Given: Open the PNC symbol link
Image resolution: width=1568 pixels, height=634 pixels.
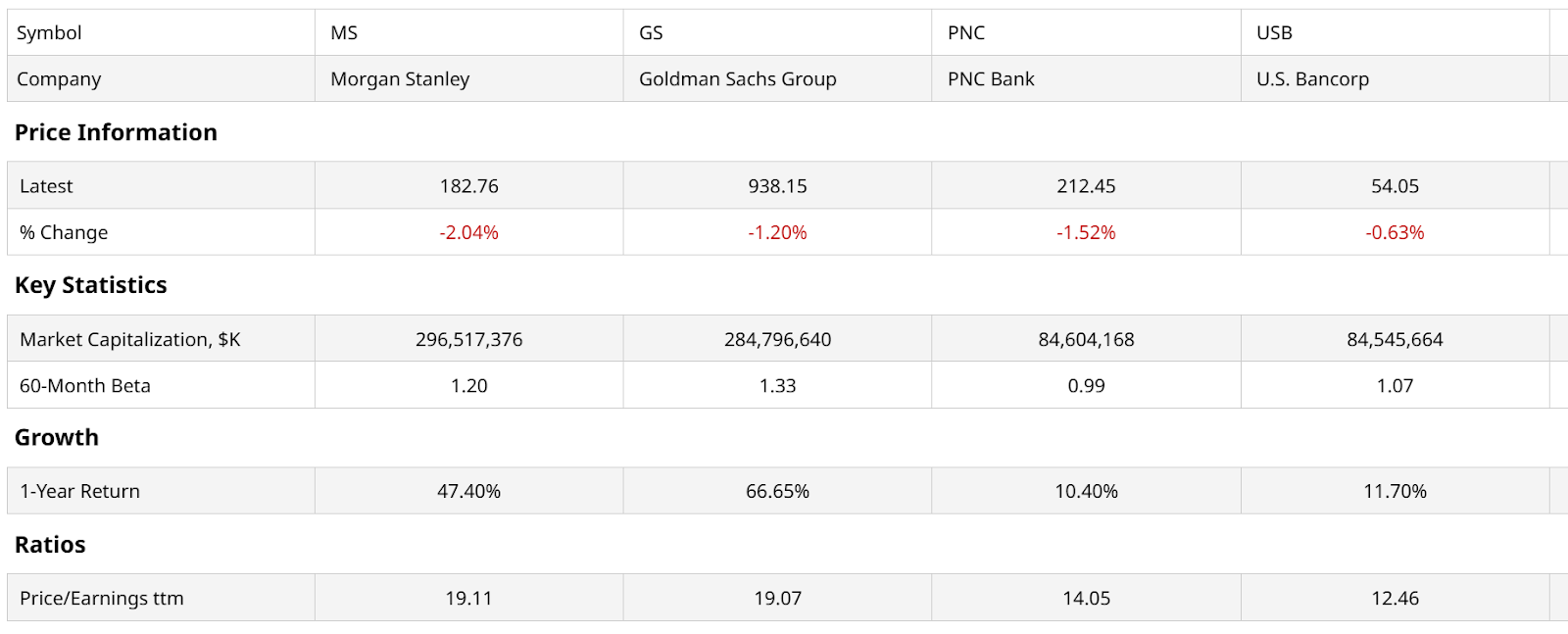Looking at the screenshot, I should click(x=965, y=33).
